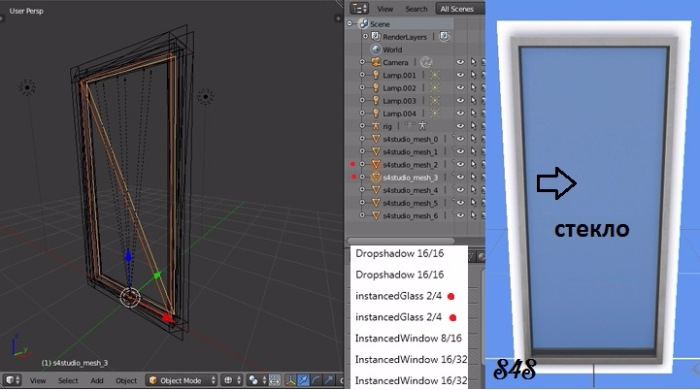
Task: Toggle selectability cursor for s4studio_mesh_5
Action: pos(473,203)
